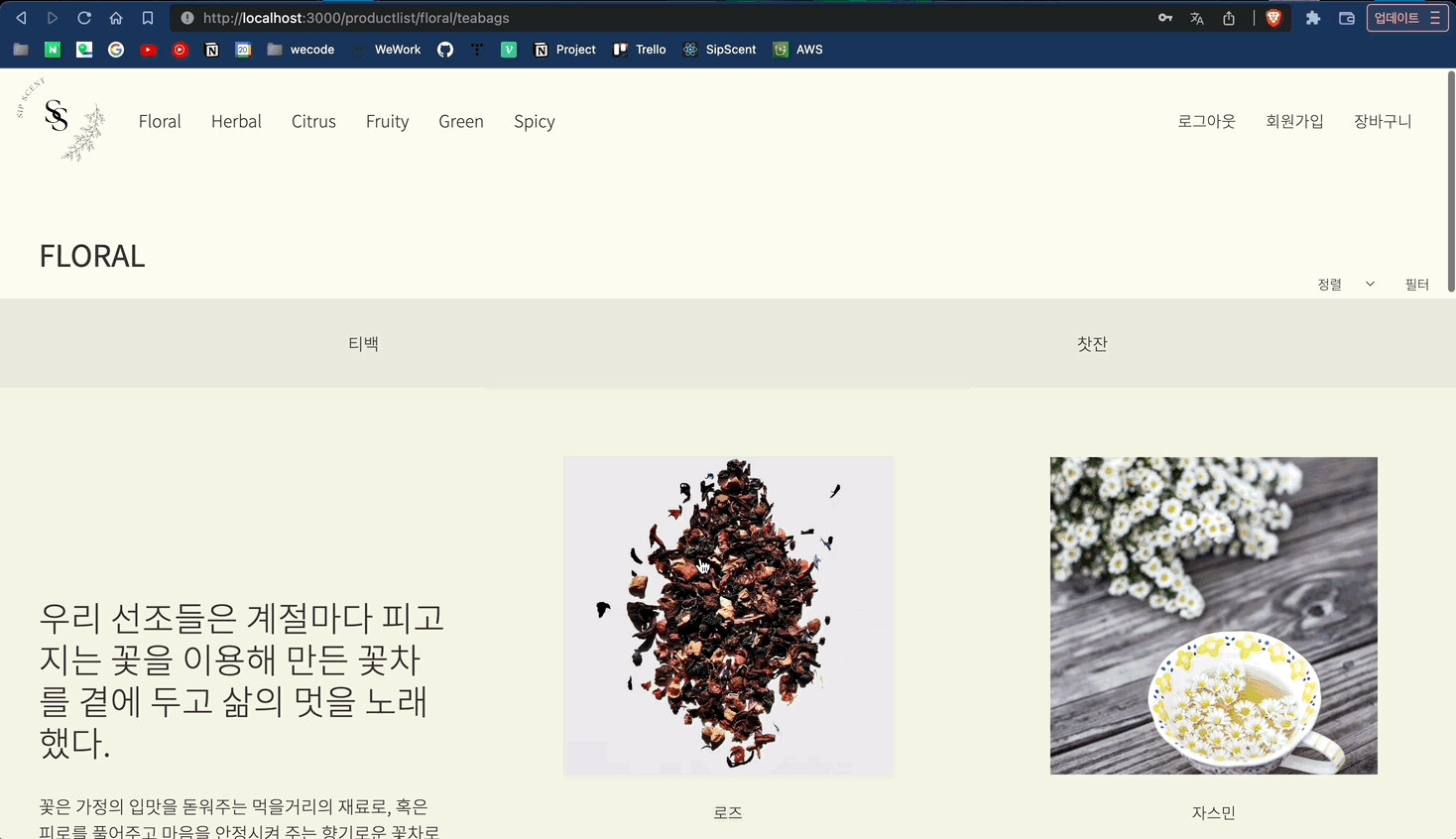Open the 장바구니 cart link
The width and height of the screenshot is (1456, 839).
click(1383, 121)
